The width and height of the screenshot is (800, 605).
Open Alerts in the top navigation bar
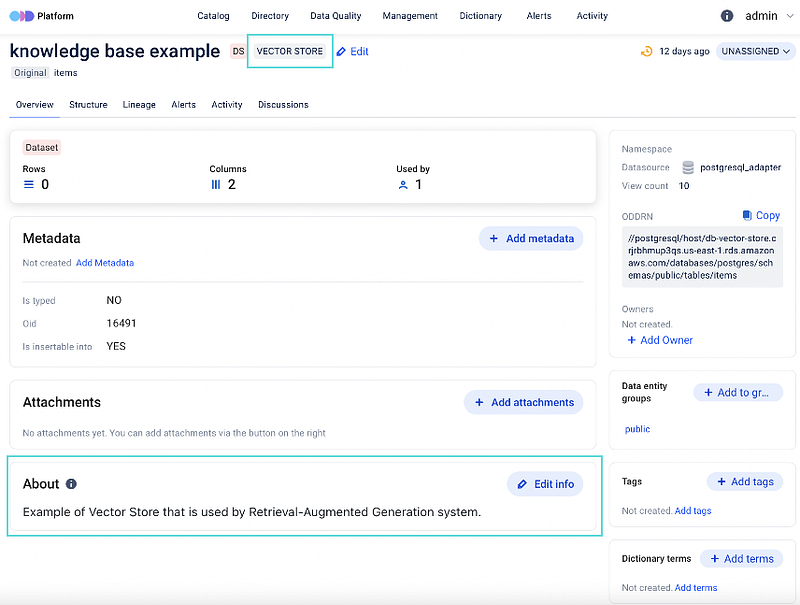[x=539, y=16]
